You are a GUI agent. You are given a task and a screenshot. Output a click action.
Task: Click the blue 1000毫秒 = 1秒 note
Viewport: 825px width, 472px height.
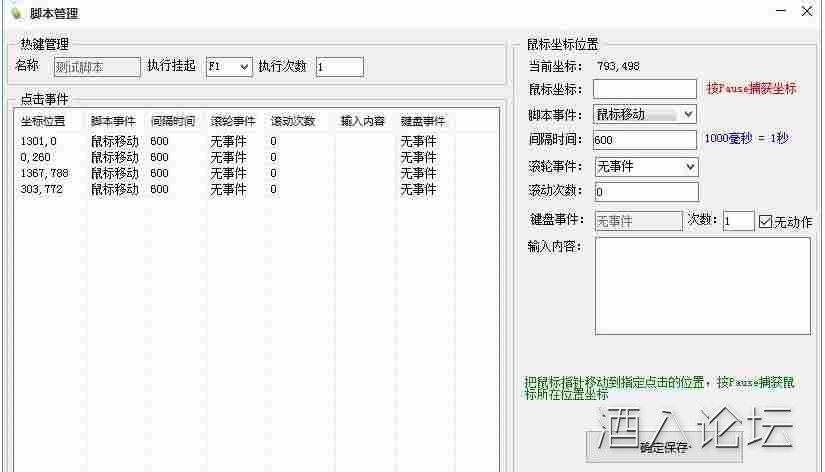pos(747,138)
